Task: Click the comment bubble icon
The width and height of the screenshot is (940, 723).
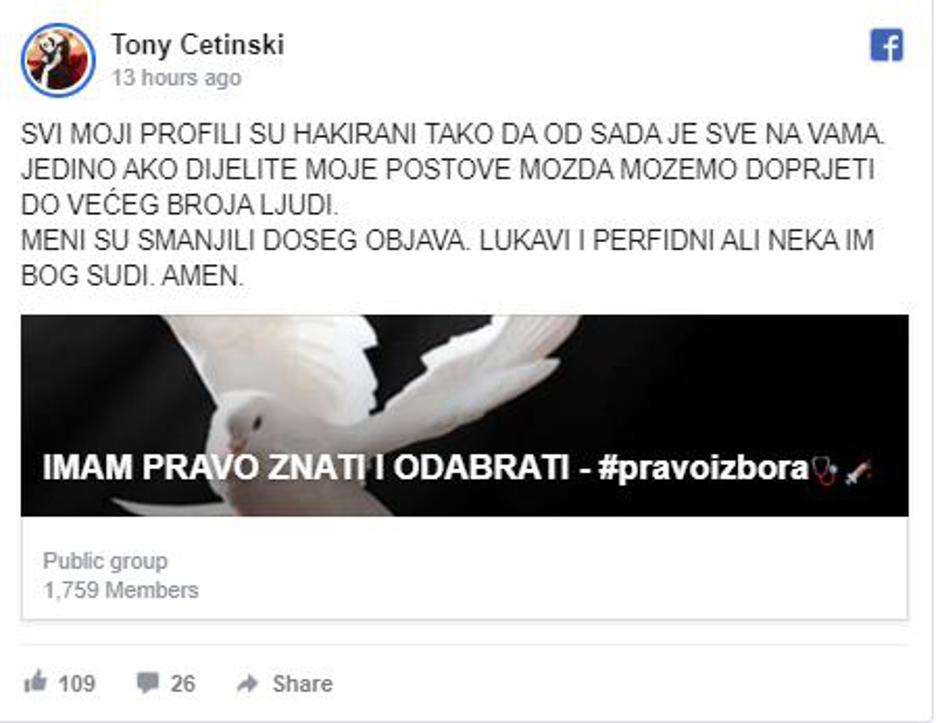Action: [147, 682]
